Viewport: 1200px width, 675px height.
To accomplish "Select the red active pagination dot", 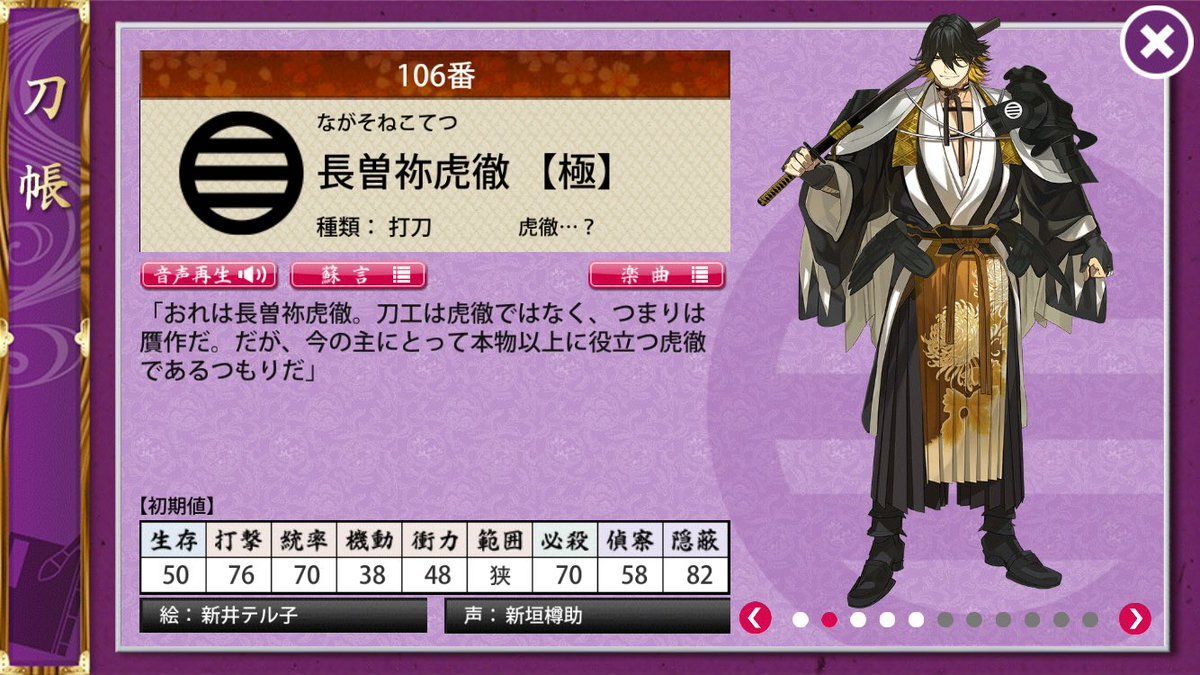I will (x=829, y=619).
